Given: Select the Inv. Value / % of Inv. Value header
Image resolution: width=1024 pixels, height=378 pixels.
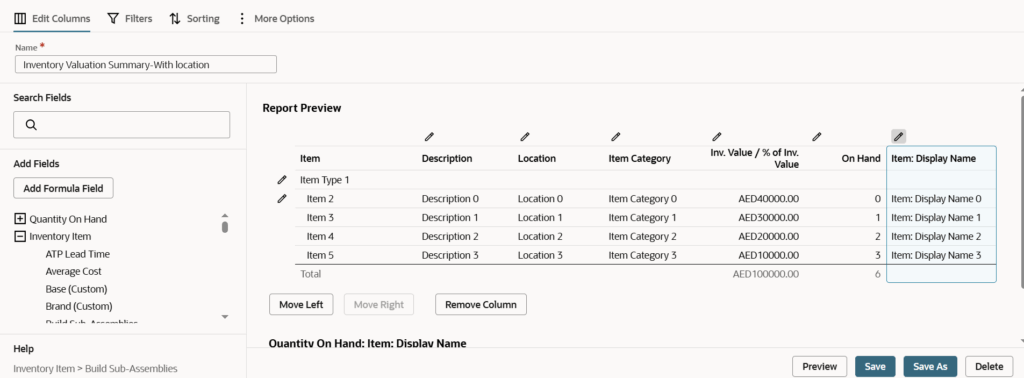Looking at the screenshot, I should (754, 159).
